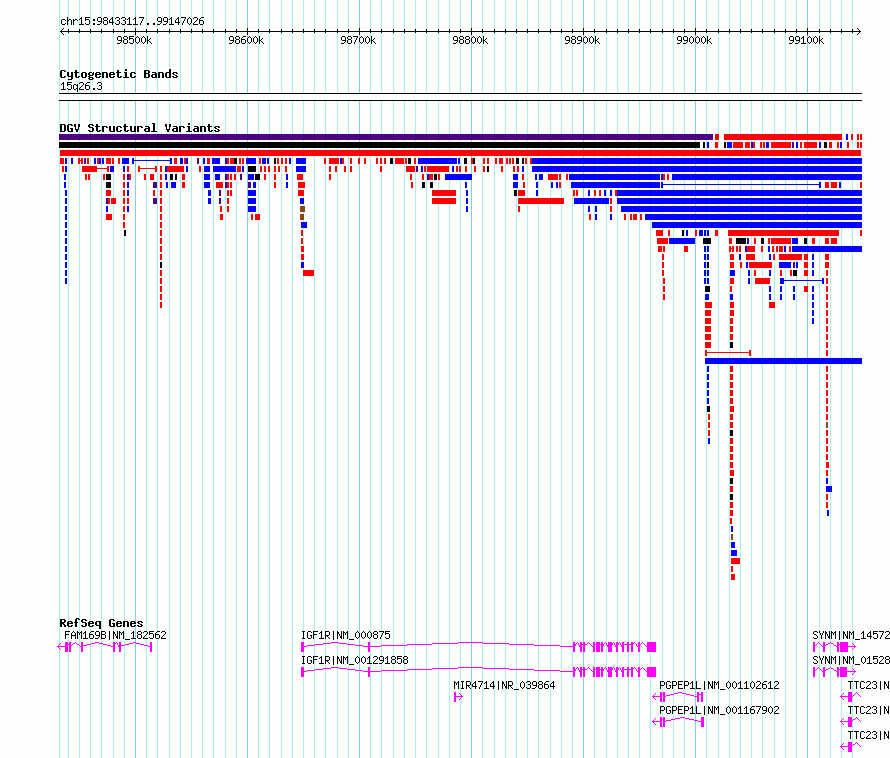
Task: Click the IGF1R NM_001291858 transcript model
Action: click(x=478, y=672)
